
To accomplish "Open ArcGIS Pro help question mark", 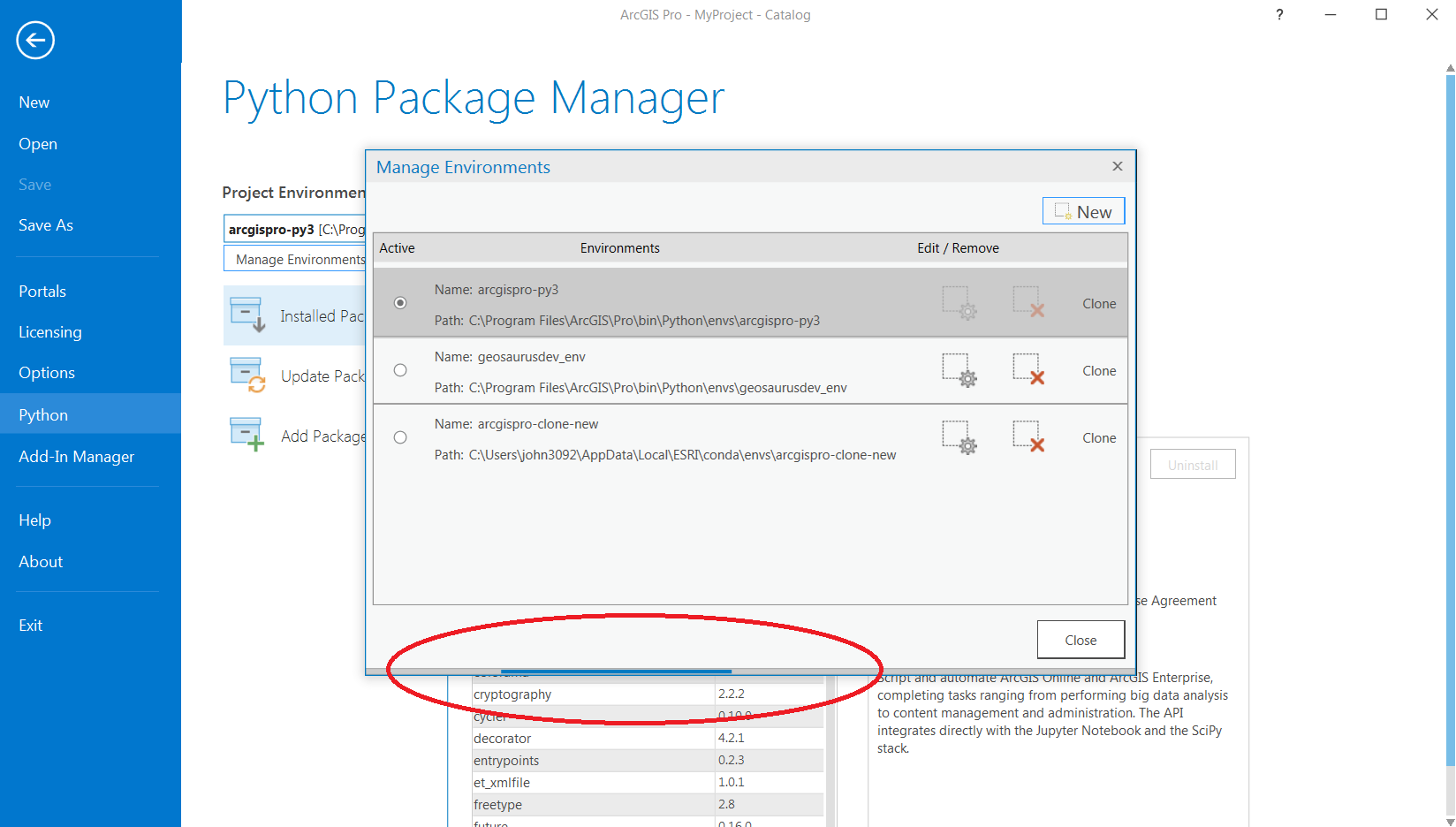I will pos(1279,14).
